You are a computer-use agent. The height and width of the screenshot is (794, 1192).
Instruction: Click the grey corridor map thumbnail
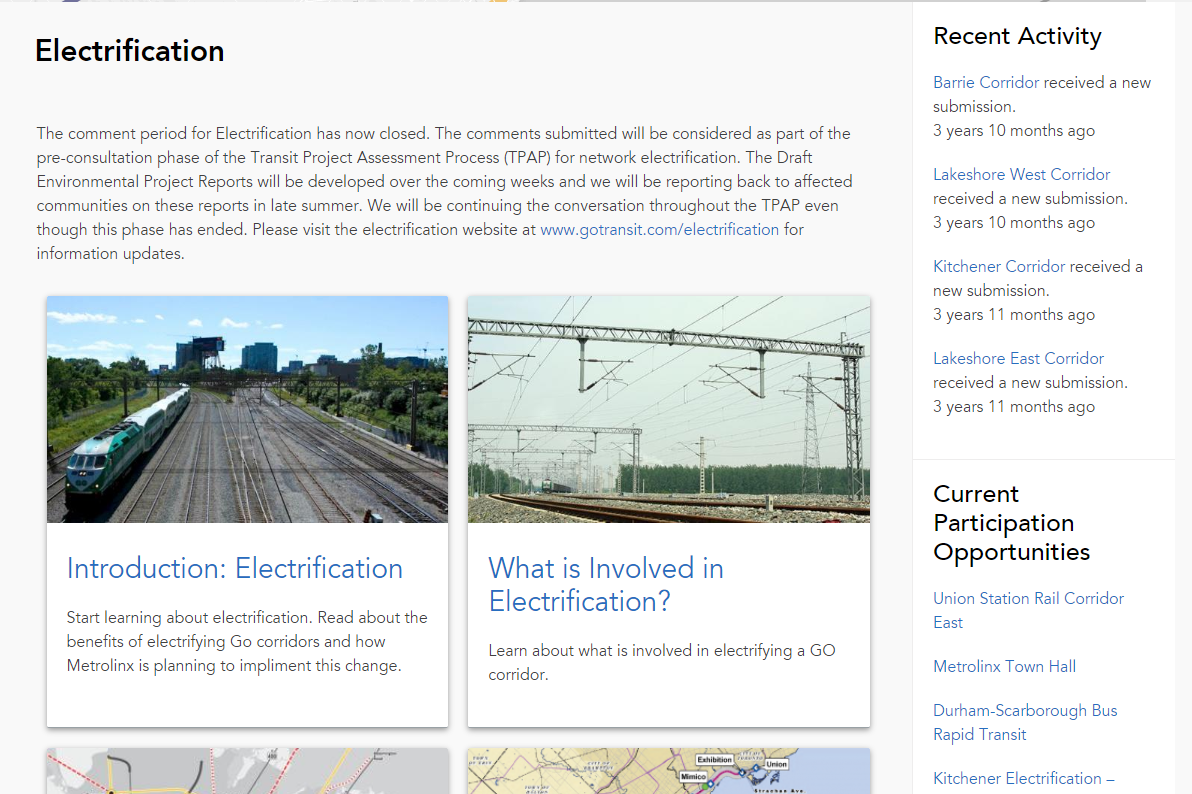click(x=247, y=770)
